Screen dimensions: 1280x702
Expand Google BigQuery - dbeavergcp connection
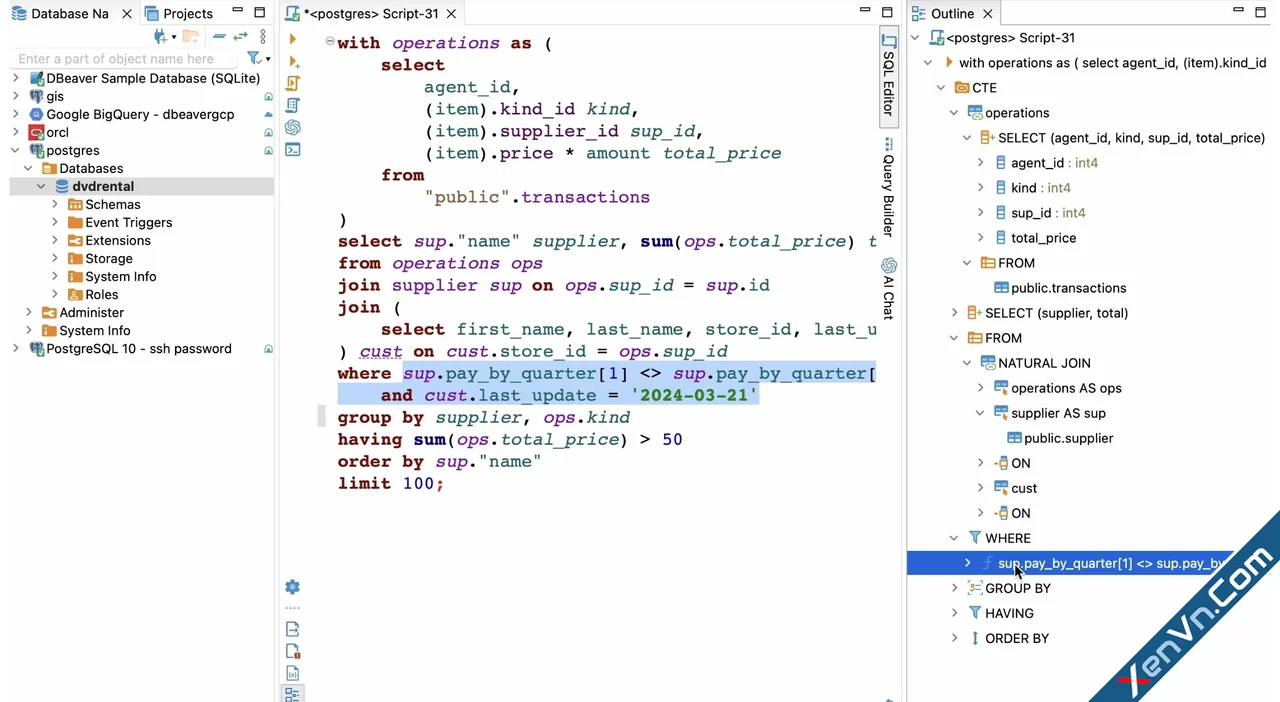point(15,114)
